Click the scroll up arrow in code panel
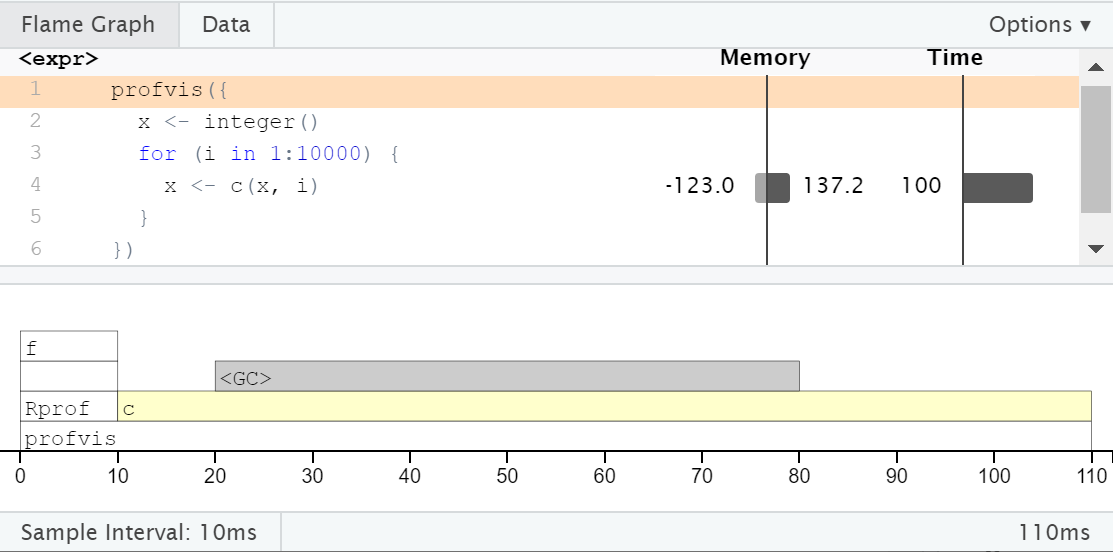This screenshot has width=1113, height=552. coord(1096,67)
